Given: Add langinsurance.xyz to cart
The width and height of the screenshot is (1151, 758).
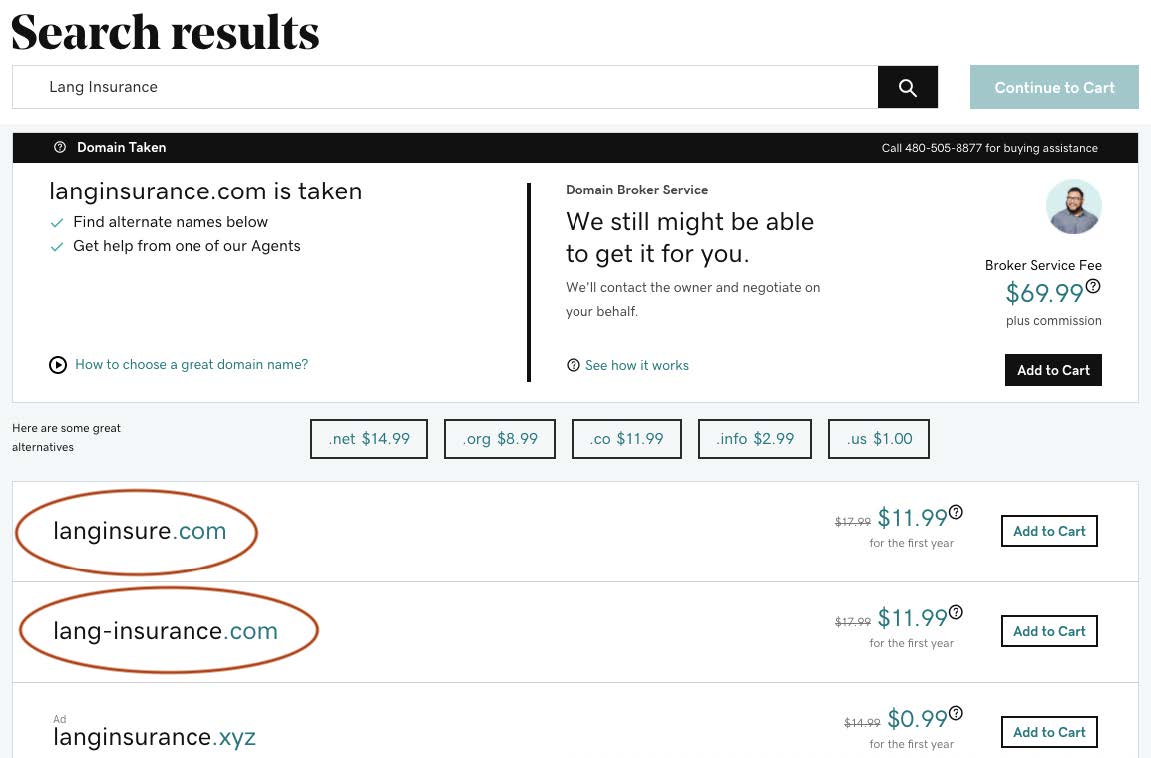Looking at the screenshot, I should tap(1049, 732).
